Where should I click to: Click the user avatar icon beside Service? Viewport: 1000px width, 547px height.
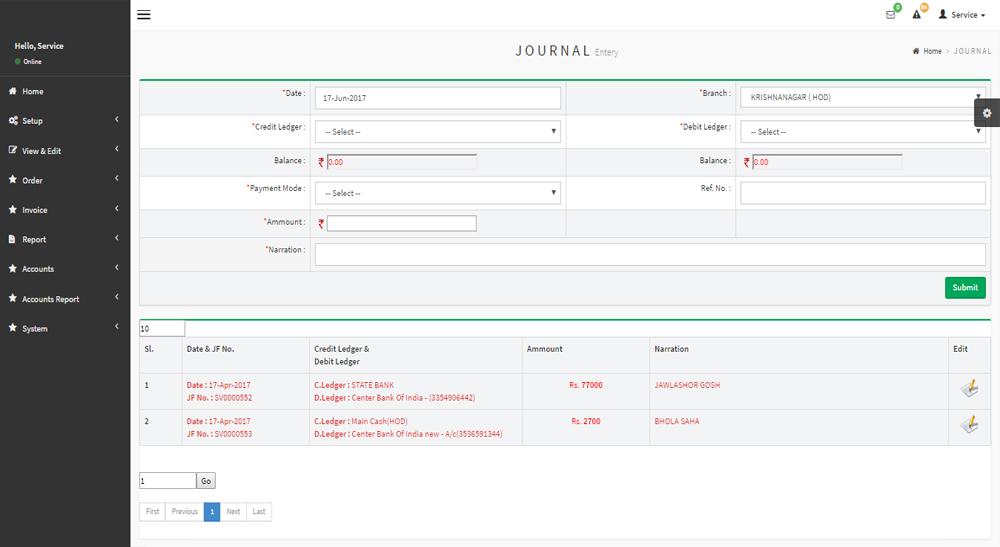point(943,14)
